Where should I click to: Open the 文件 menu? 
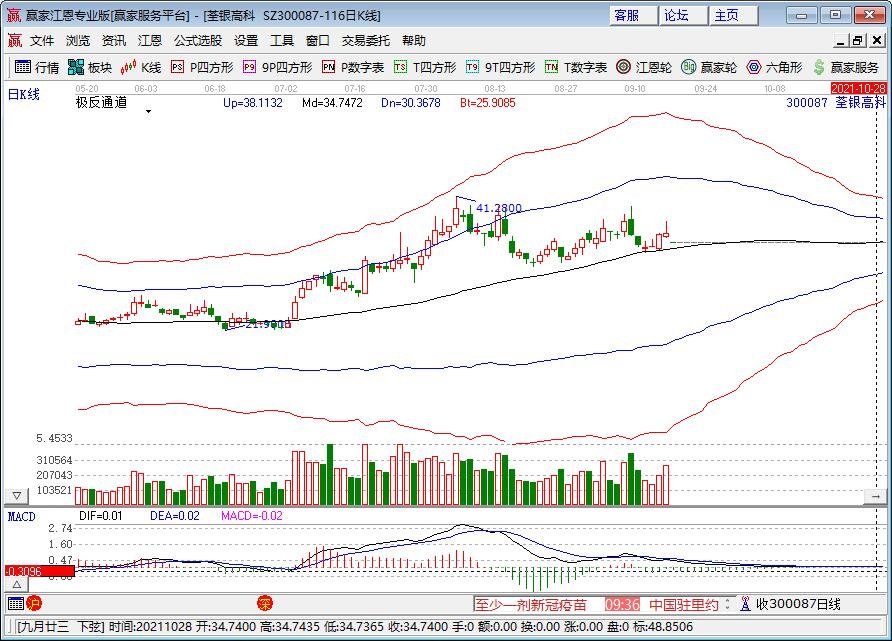pos(42,41)
